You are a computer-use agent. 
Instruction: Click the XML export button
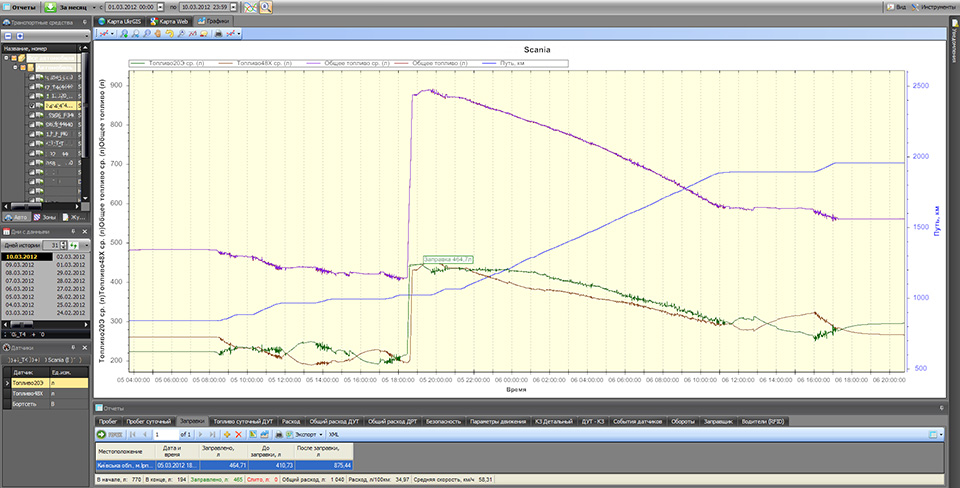click(334, 434)
